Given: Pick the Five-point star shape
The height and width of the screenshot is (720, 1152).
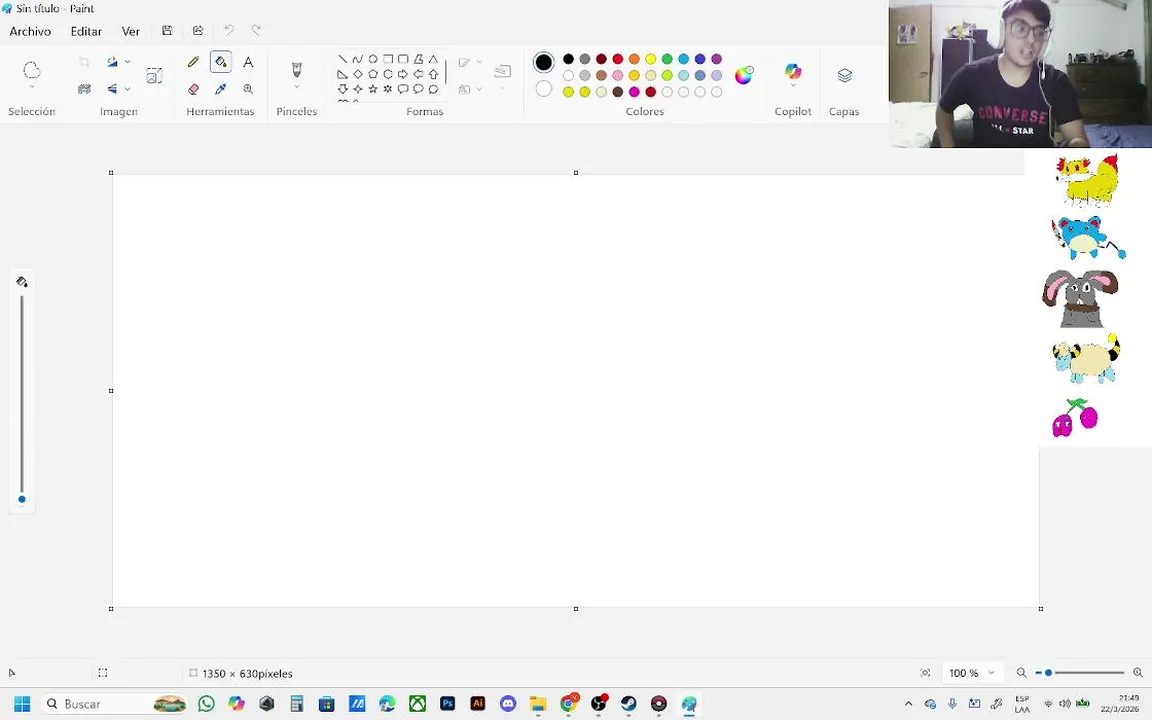Looking at the screenshot, I should (x=372, y=89).
